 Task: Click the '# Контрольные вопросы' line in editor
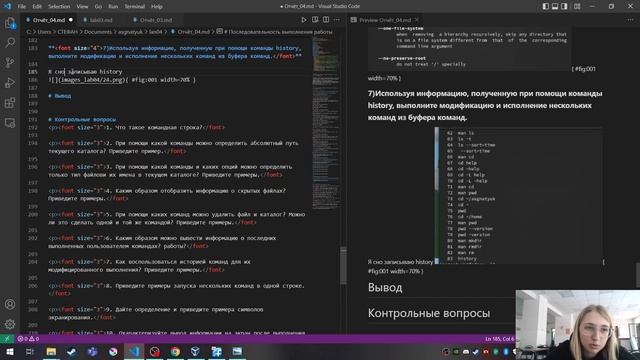click(x=82, y=119)
